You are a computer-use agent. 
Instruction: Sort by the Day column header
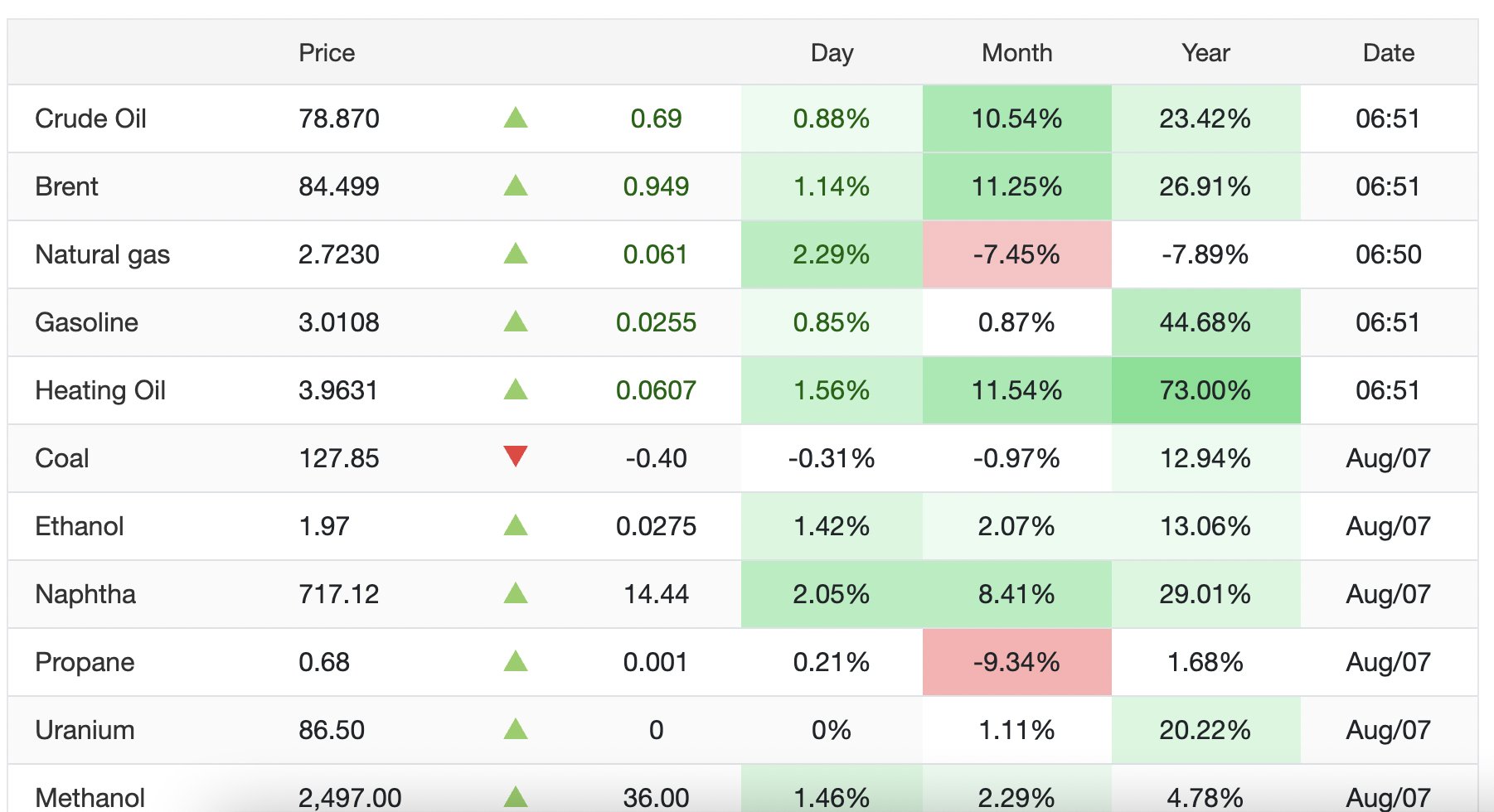pyautogui.click(x=832, y=53)
